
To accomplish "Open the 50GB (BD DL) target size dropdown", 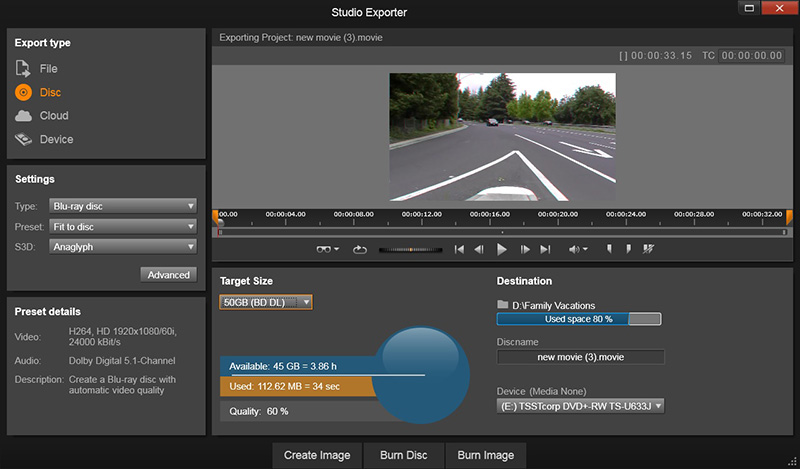I will point(266,302).
